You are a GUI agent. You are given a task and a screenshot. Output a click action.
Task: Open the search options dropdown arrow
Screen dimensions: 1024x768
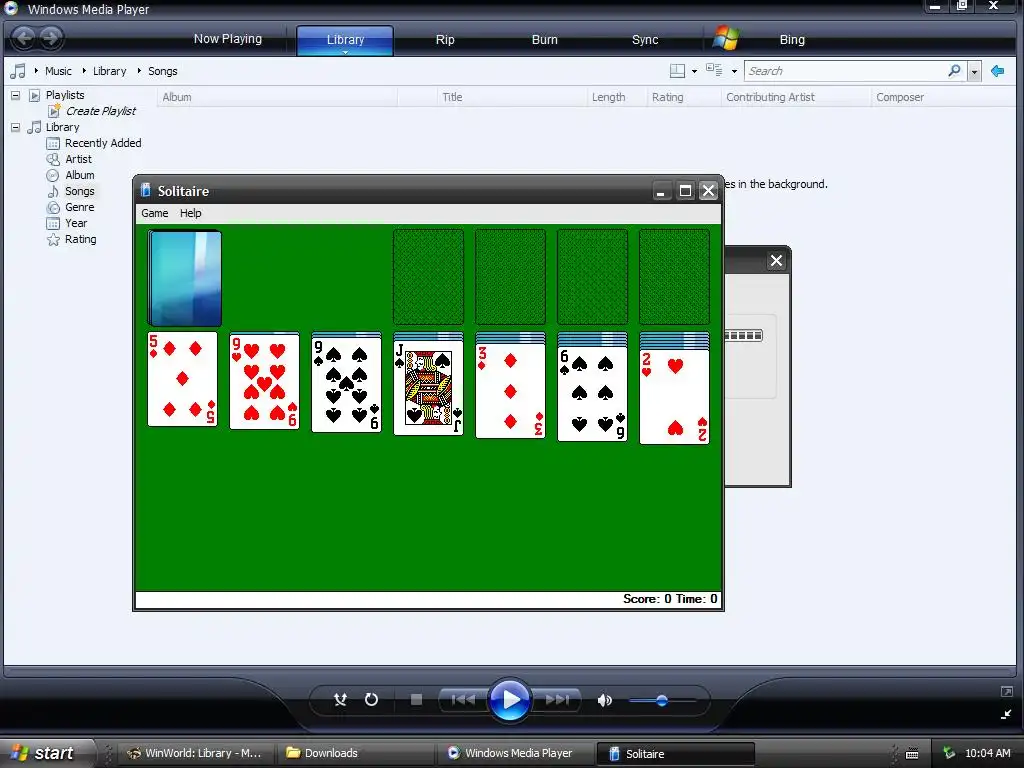(974, 71)
